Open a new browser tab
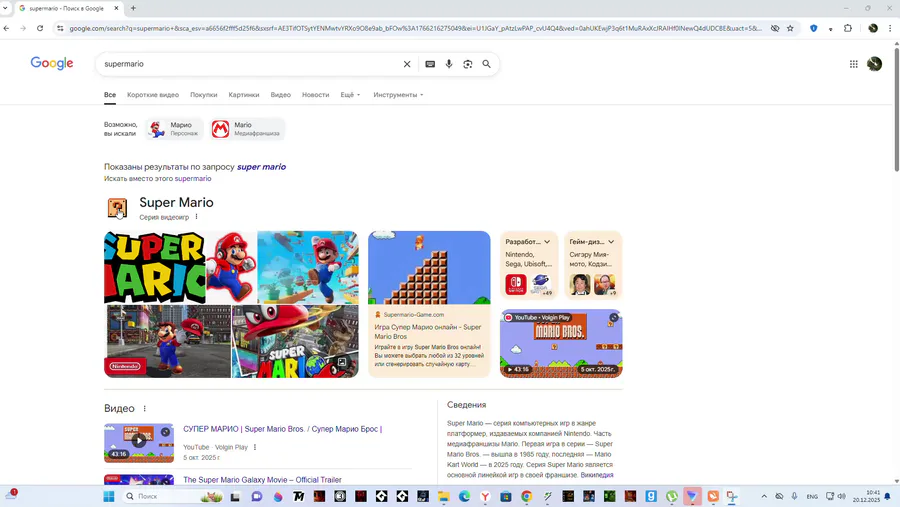Image resolution: width=900 pixels, height=507 pixels. [x=133, y=8]
